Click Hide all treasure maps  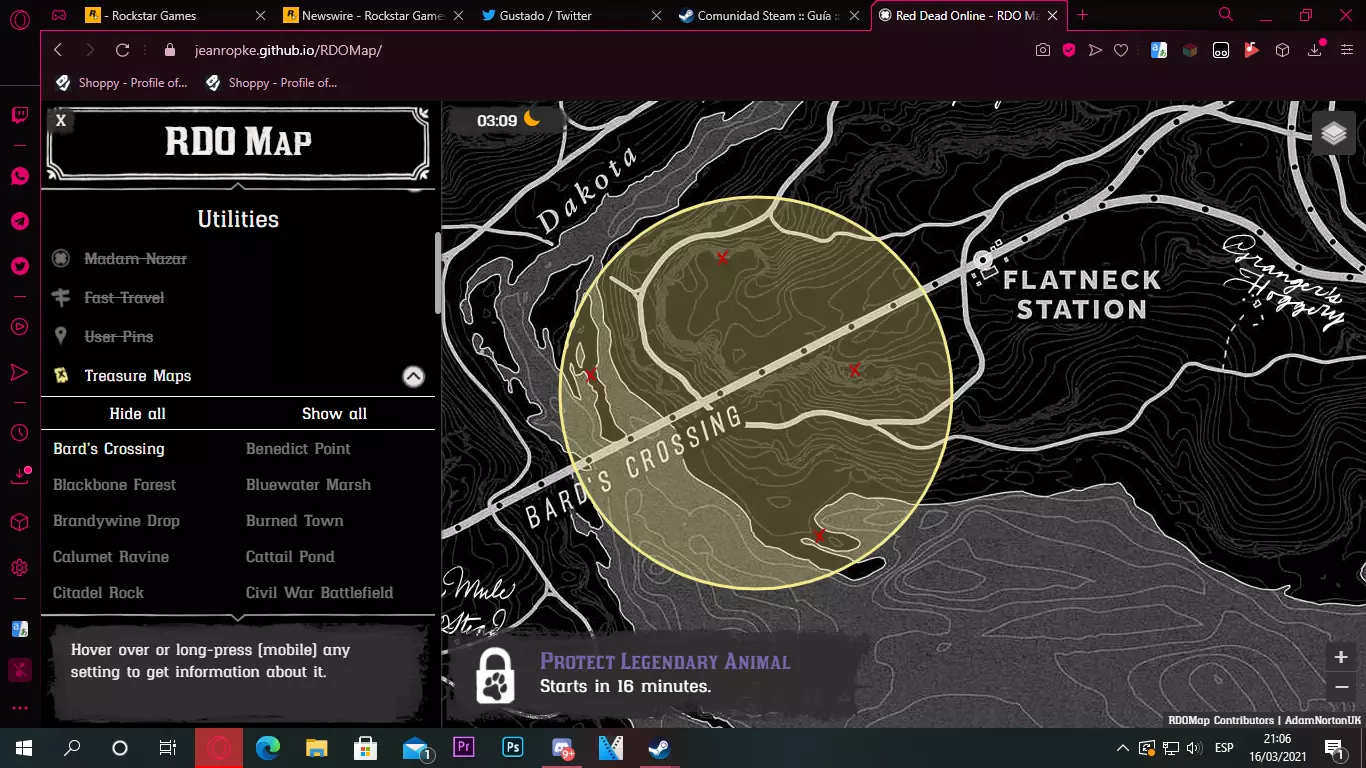click(x=137, y=414)
